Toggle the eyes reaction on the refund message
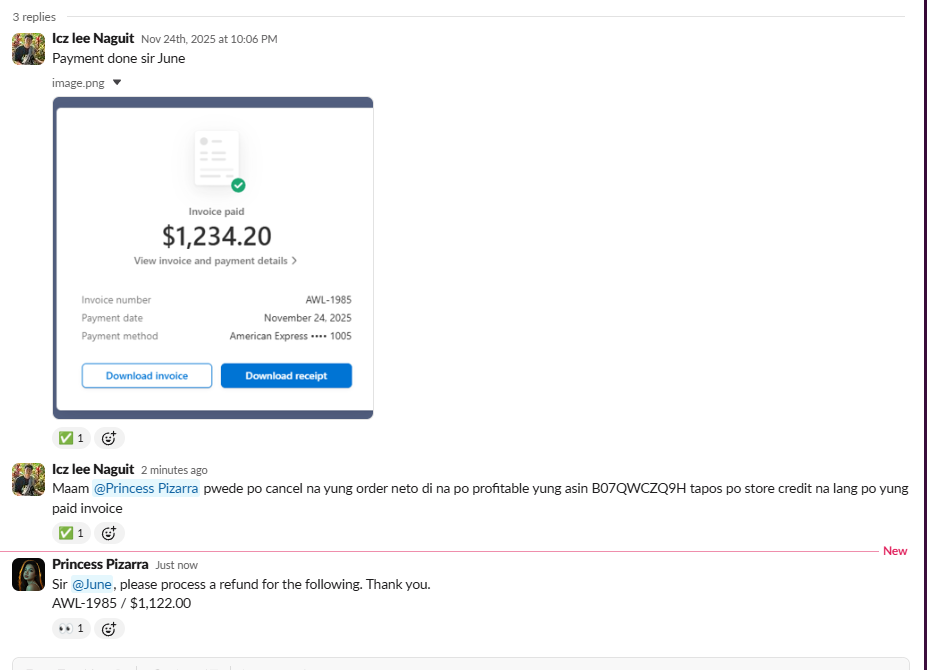Screen dimensions: 927x670 click(x=70, y=628)
